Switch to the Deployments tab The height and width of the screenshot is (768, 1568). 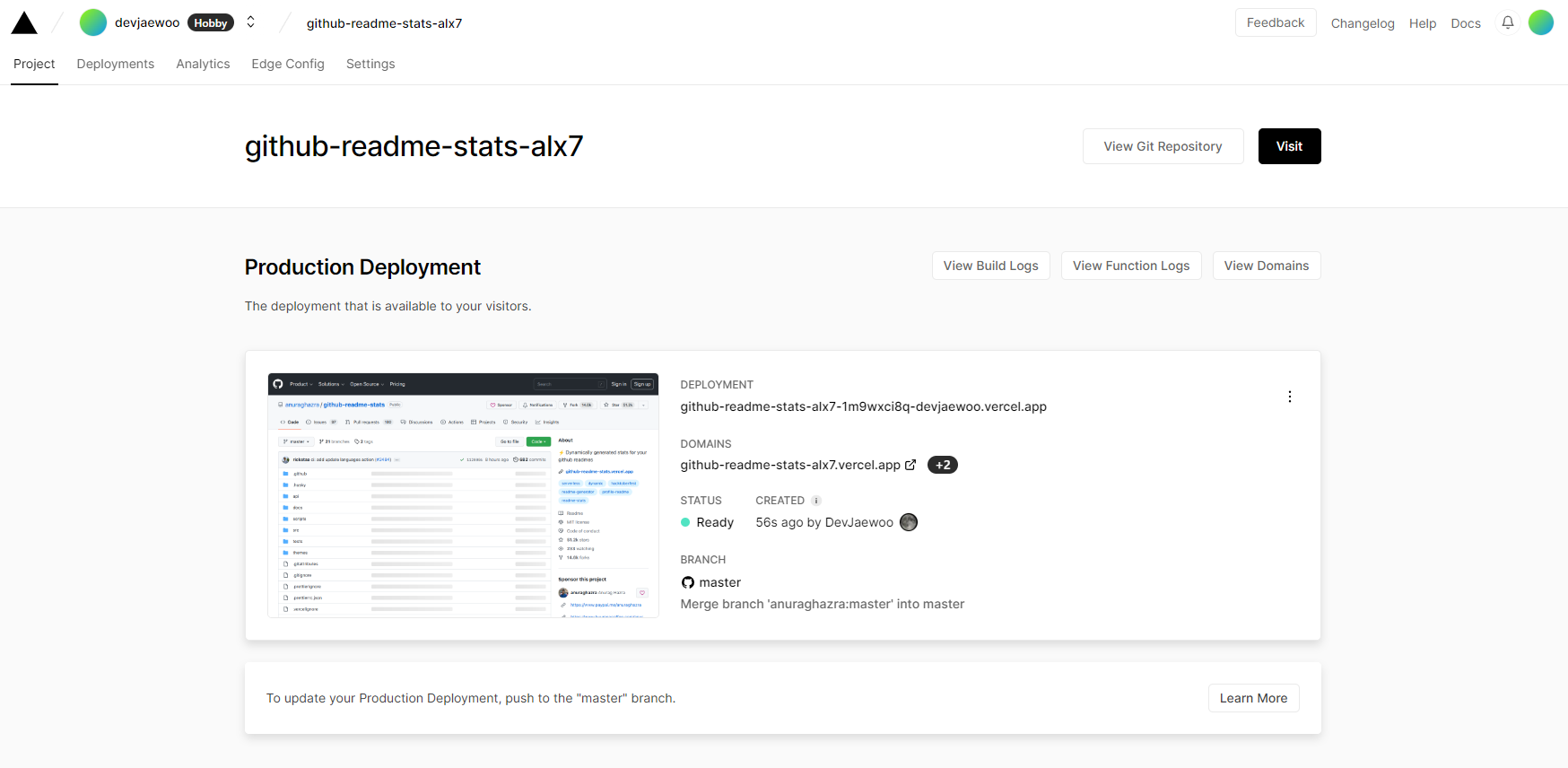click(116, 64)
